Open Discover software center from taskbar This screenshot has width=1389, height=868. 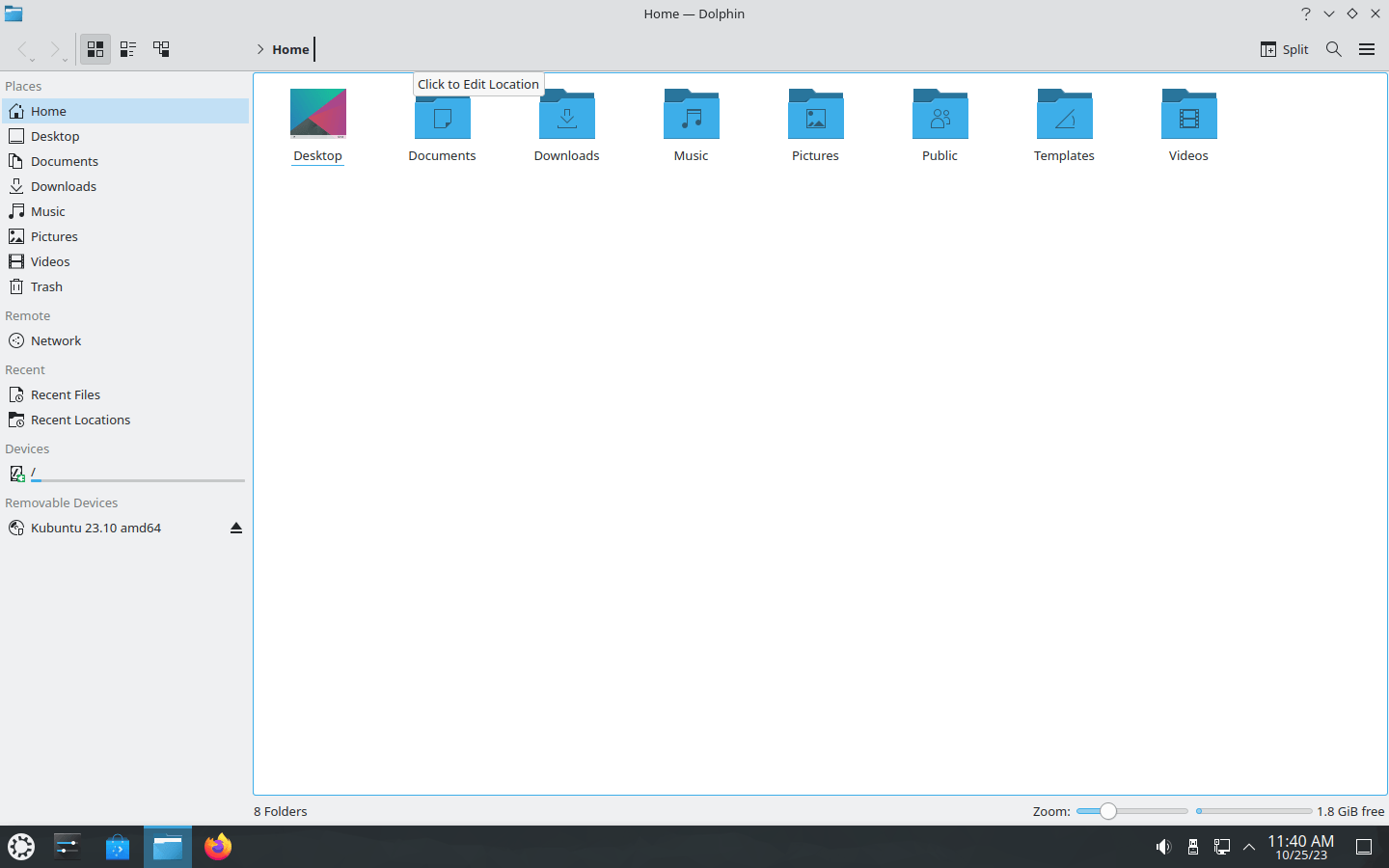tap(118, 847)
